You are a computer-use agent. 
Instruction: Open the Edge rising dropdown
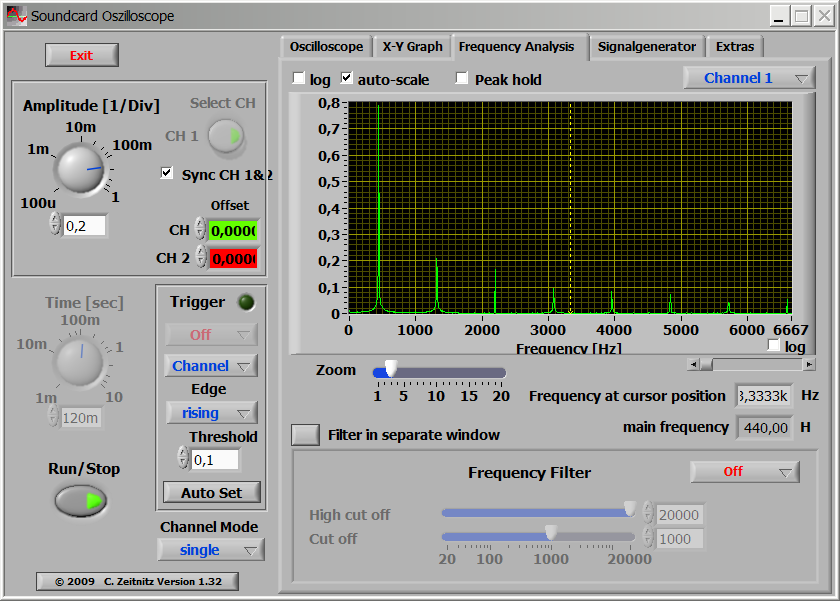211,413
